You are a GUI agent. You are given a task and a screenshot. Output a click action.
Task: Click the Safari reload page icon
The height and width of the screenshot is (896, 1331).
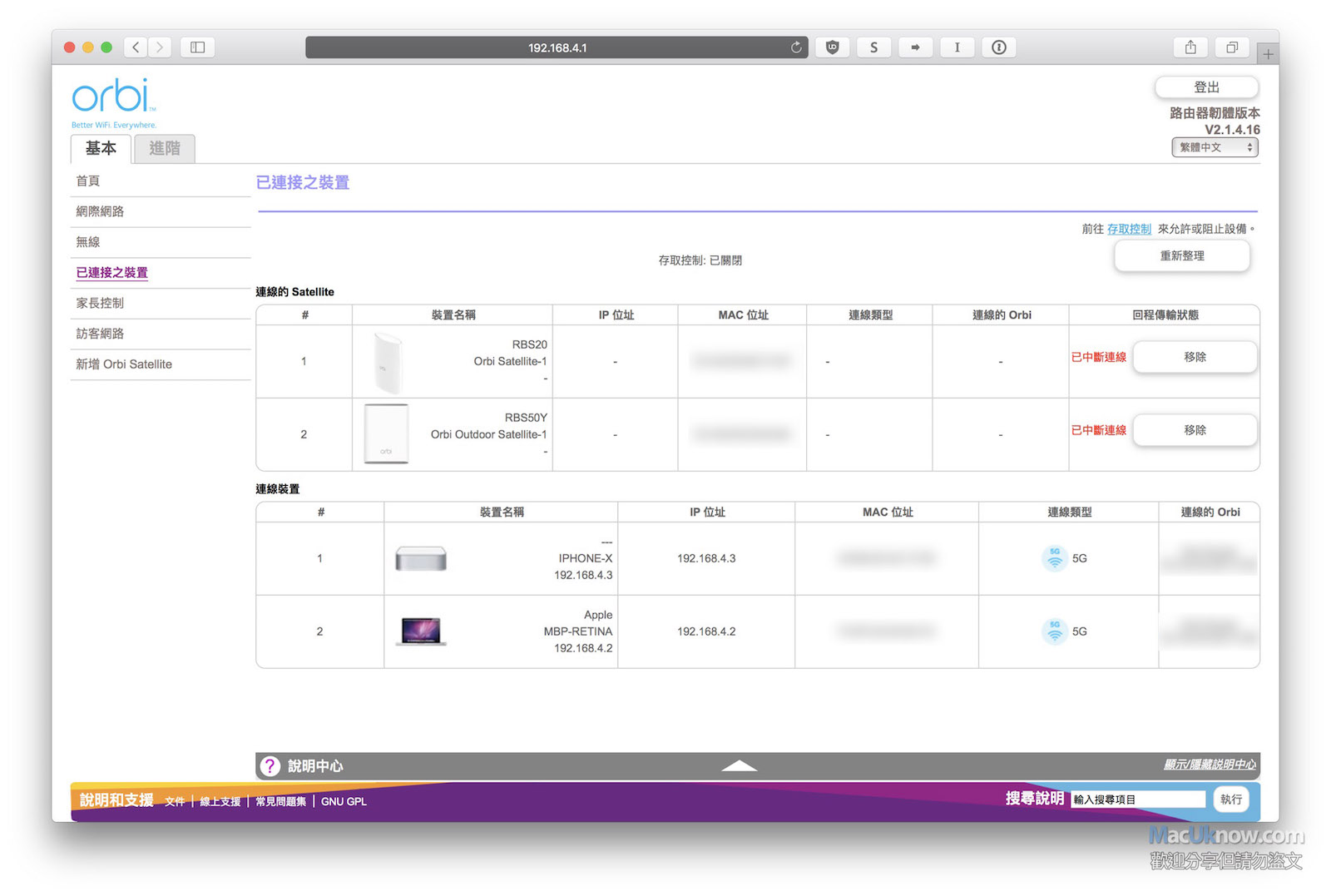coord(796,47)
